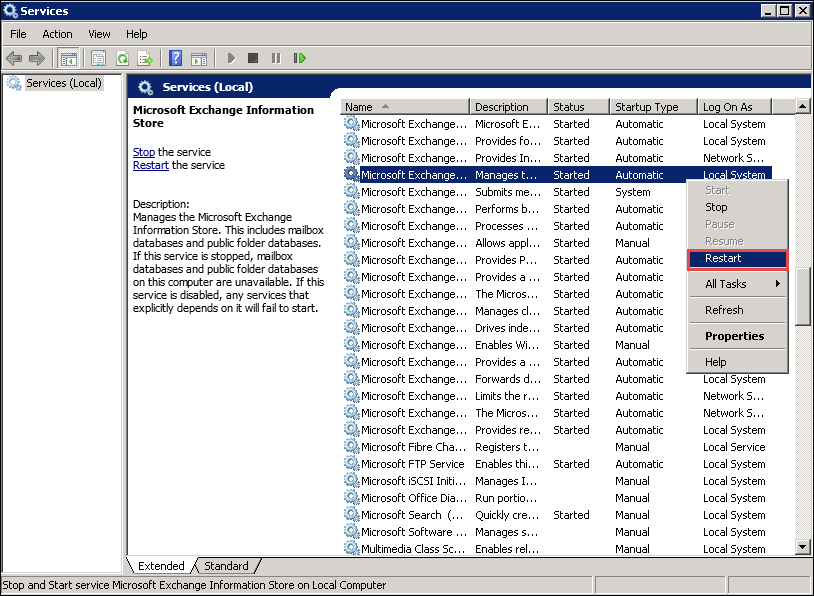Refresh the services list via the refresh icon
Viewport: 814px width, 596px height.
click(122, 58)
